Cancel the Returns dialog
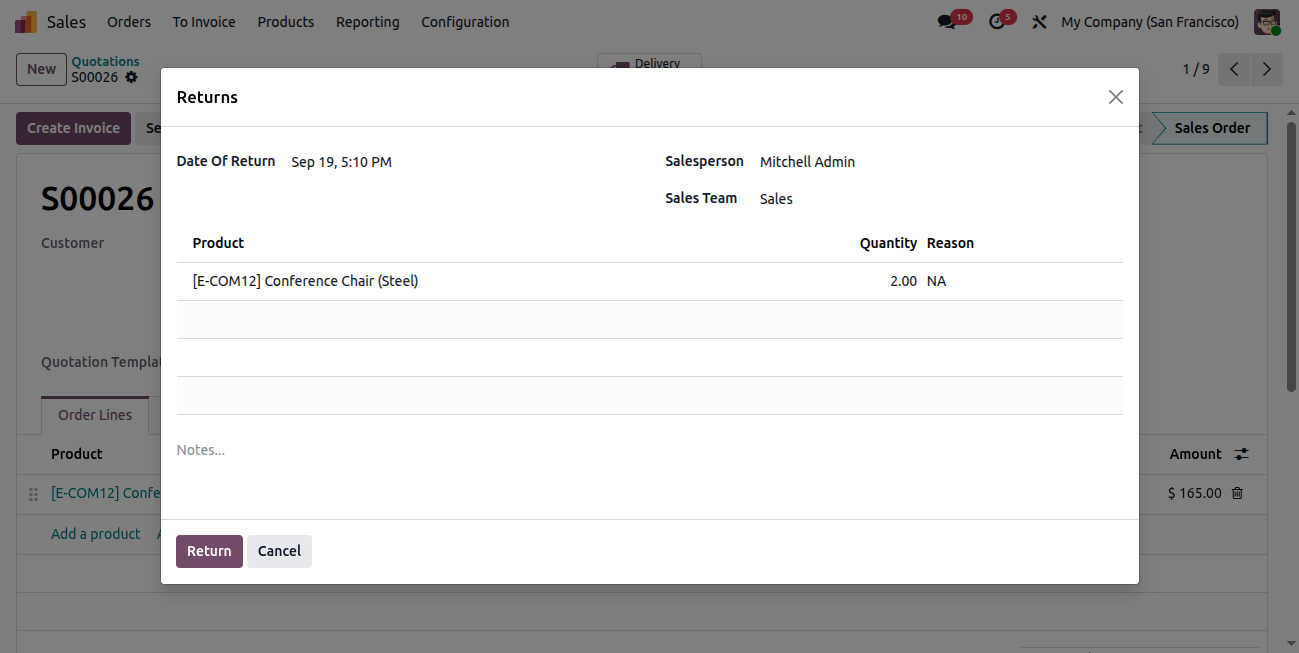Screen dimensions: 1299x653 [279, 551]
